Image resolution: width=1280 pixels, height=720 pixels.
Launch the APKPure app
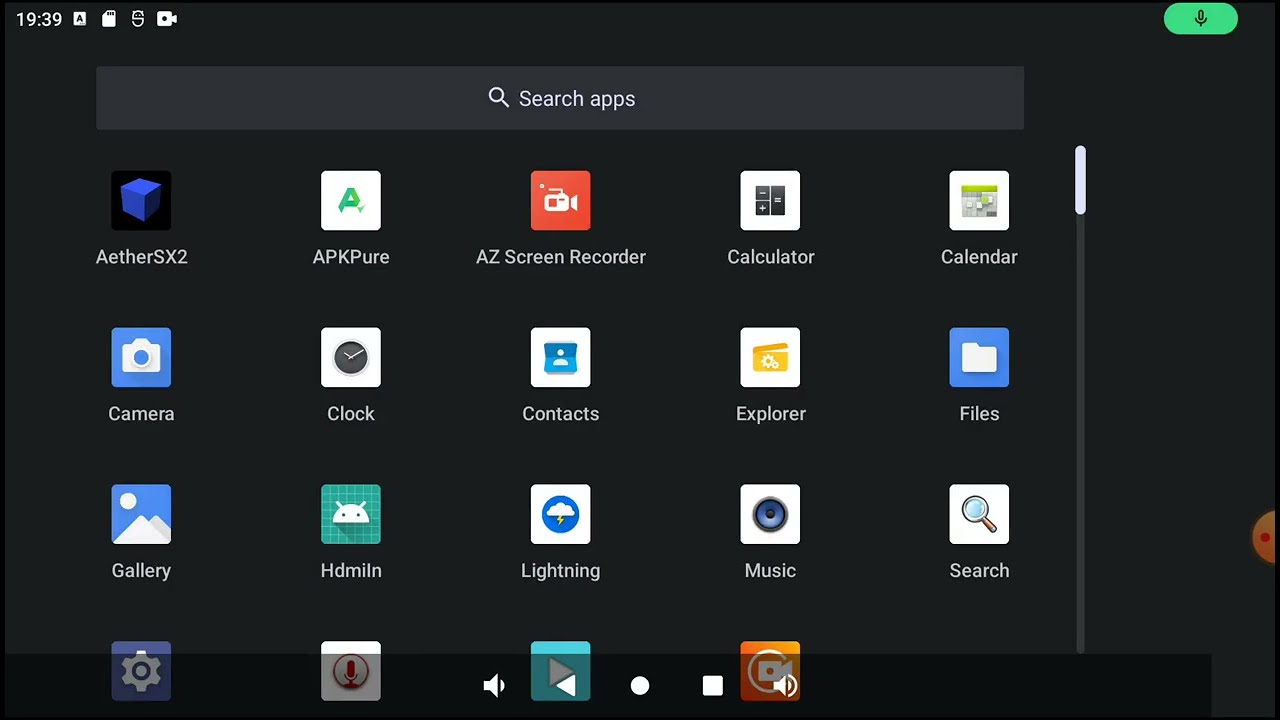pyautogui.click(x=351, y=201)
